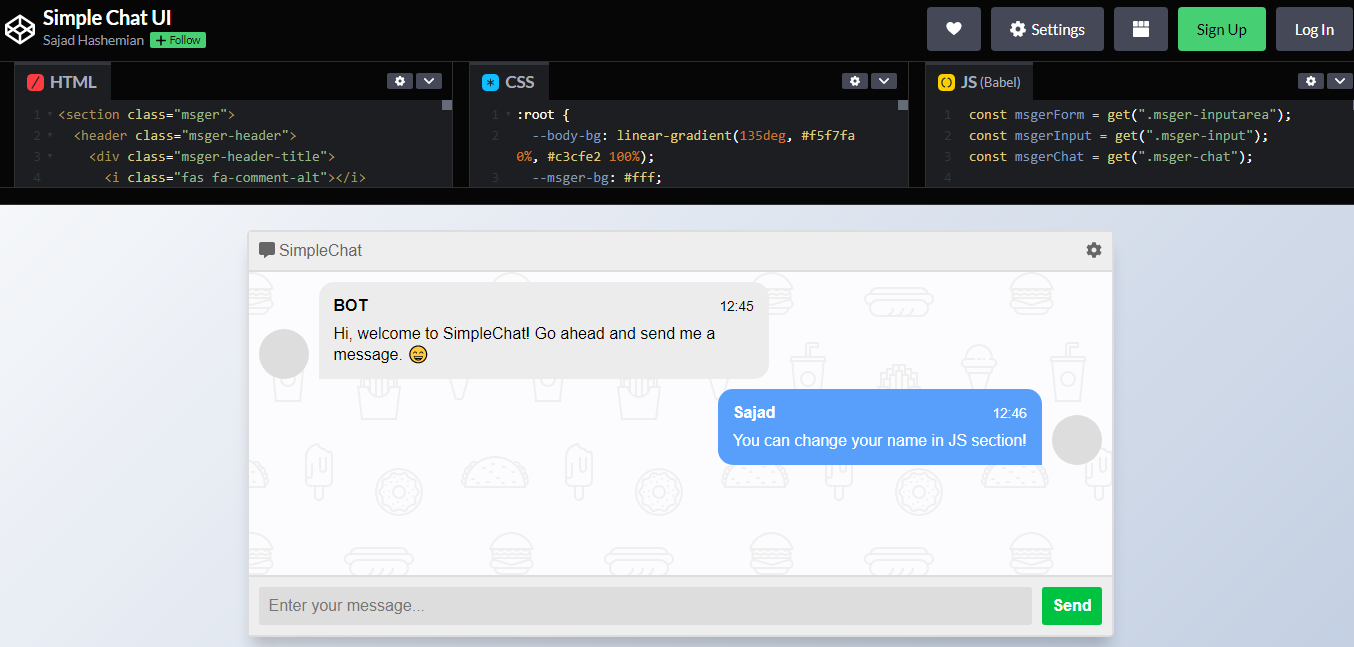Screen dimensions: 1354x647
Task: Click the Sign Up button
Action: pos(1221,29)
